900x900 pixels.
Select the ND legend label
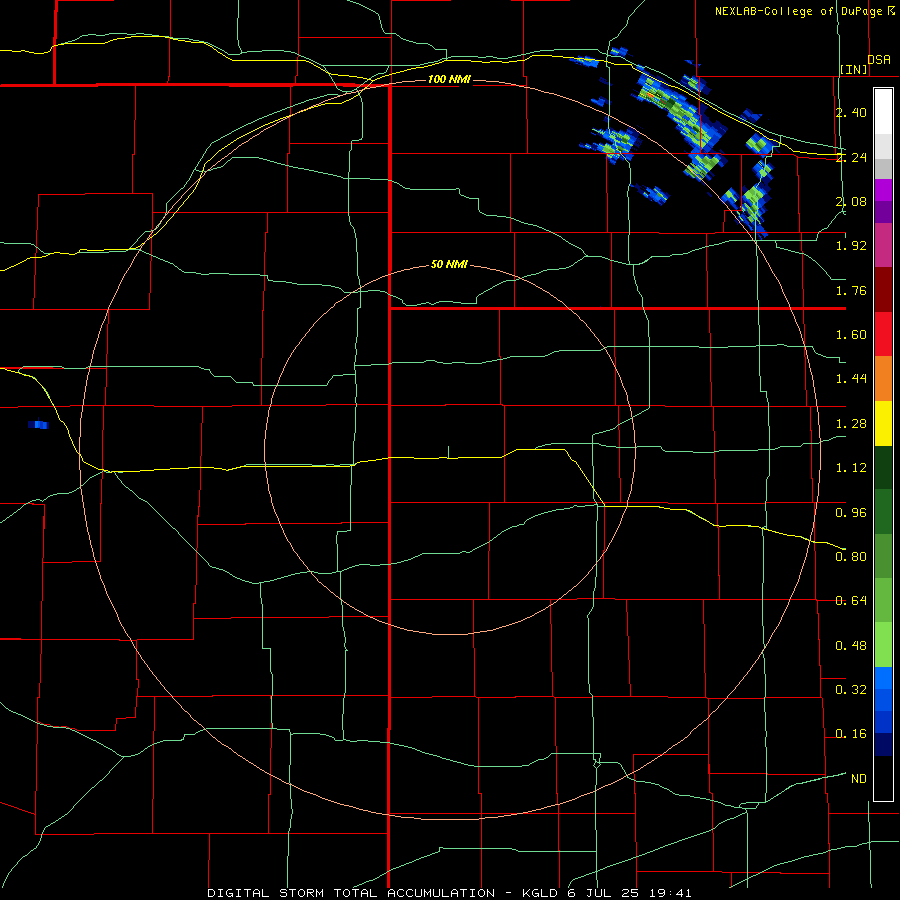(859, 779)
